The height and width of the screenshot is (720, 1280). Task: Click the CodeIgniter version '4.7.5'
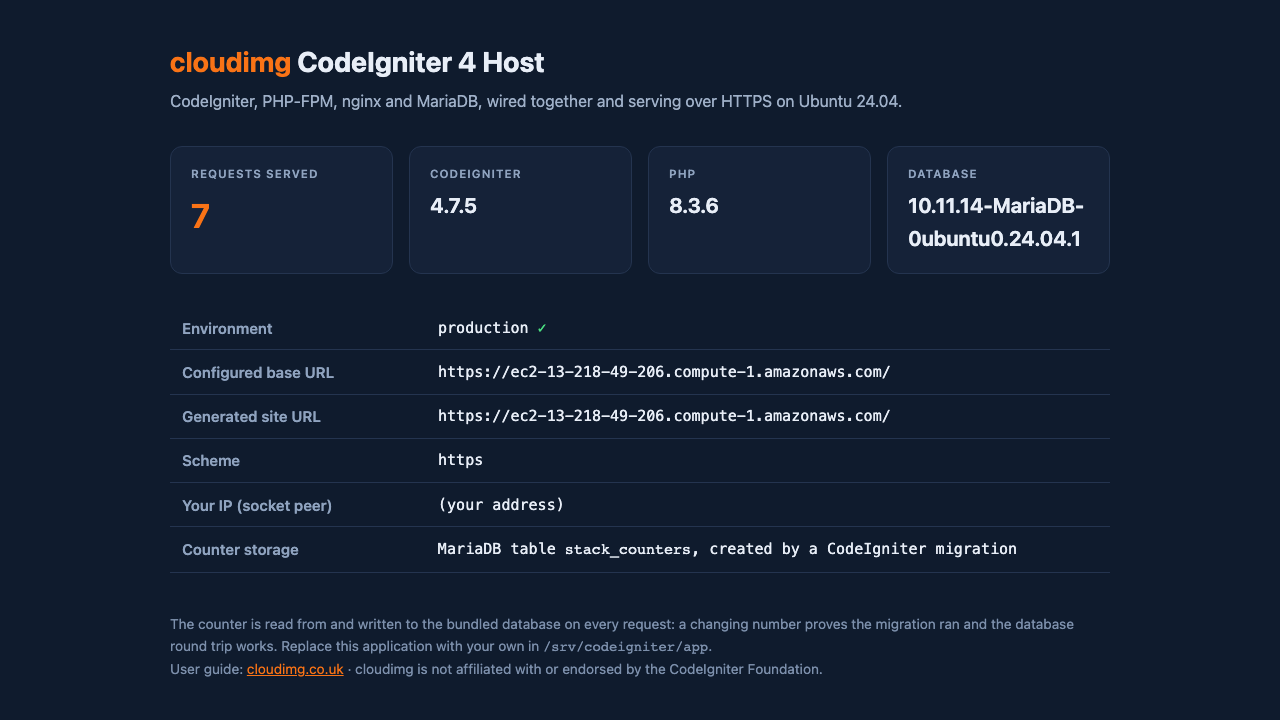click(453, 206)
